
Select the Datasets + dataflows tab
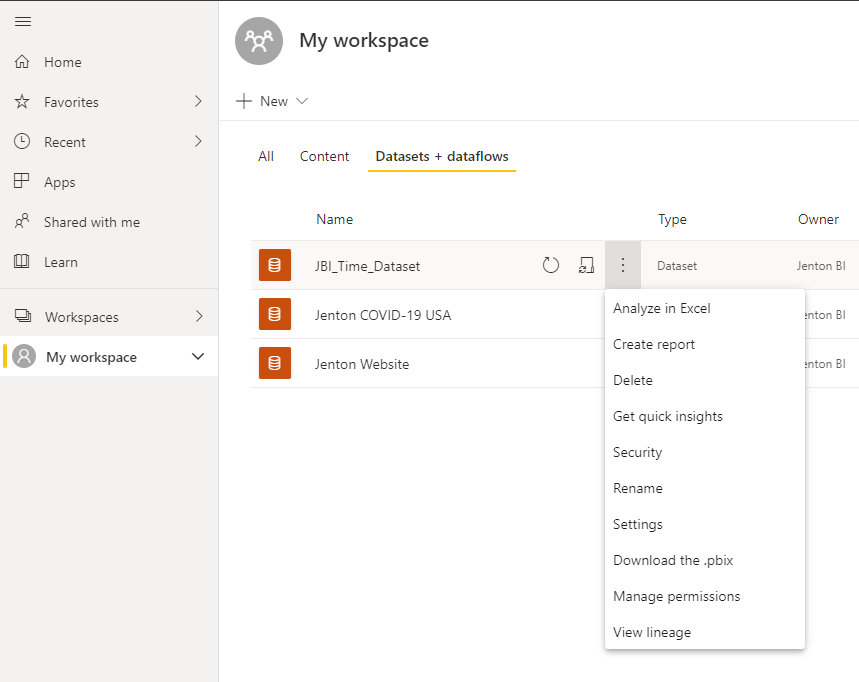click(442, 157)
